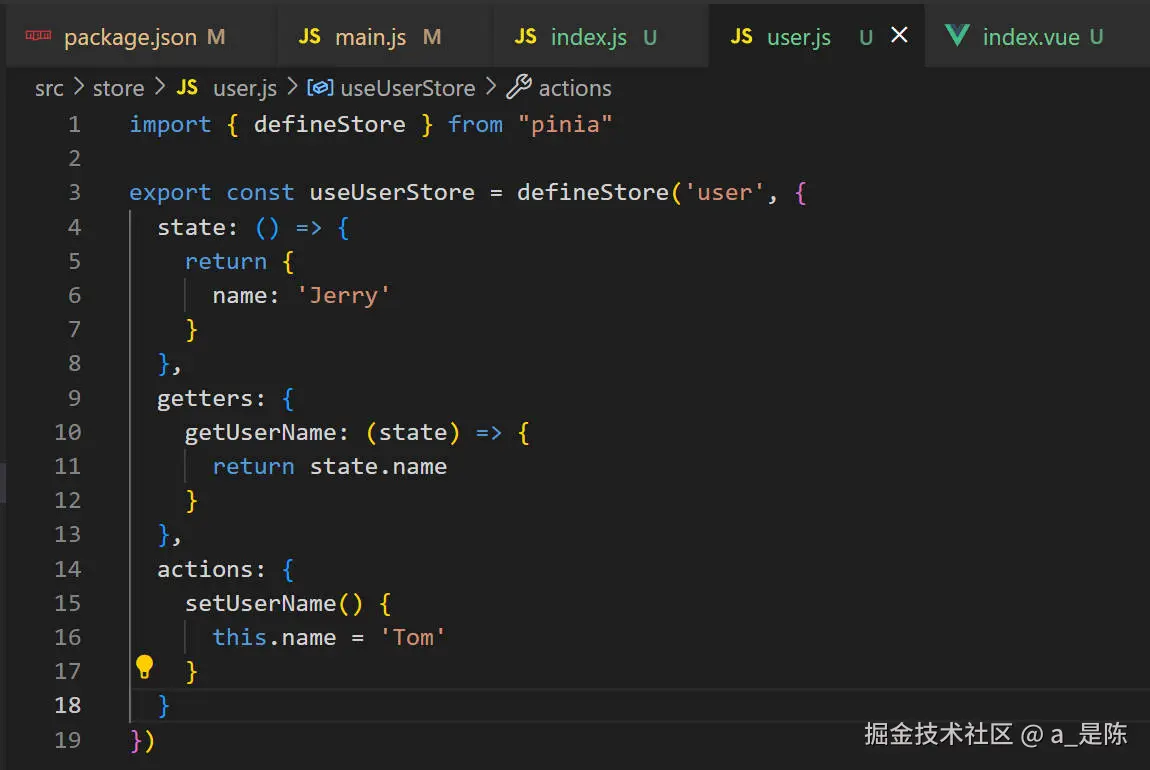Place cursor on "state:" on line 4
The width and height of the screenshot is (1150, 770).
(x=197, y=227)
